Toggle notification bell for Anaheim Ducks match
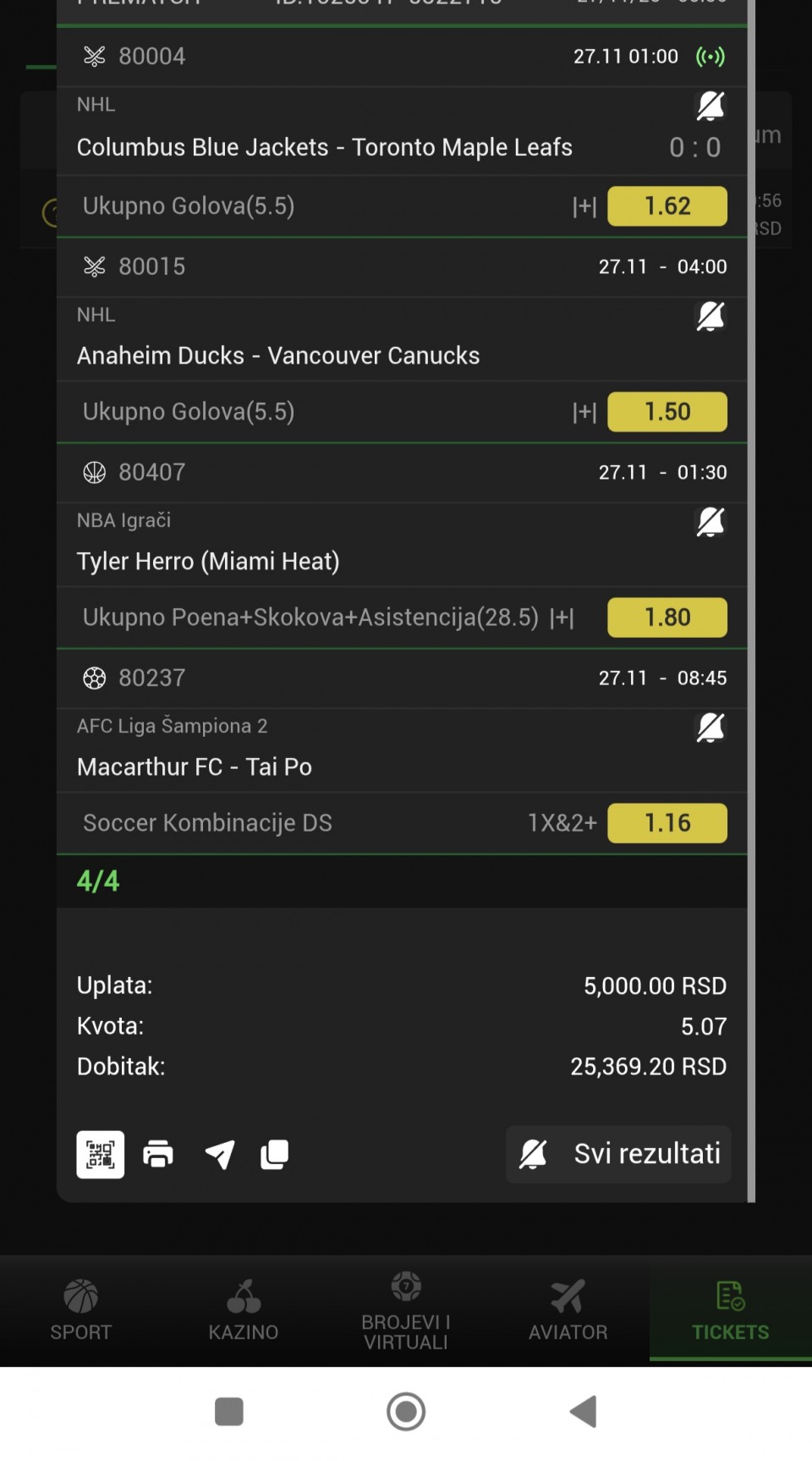812x1461 pixels. (x=710, y=316)
